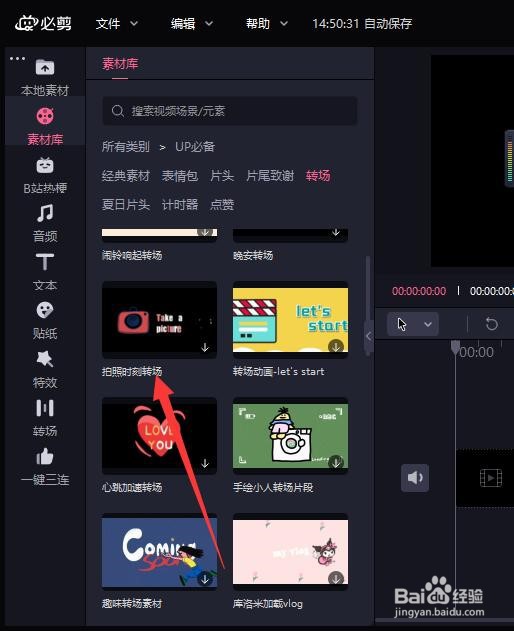Viewport: 514px width, 631px height.
Task: Click the 晚安转场 label text
Action: point(253,255)
